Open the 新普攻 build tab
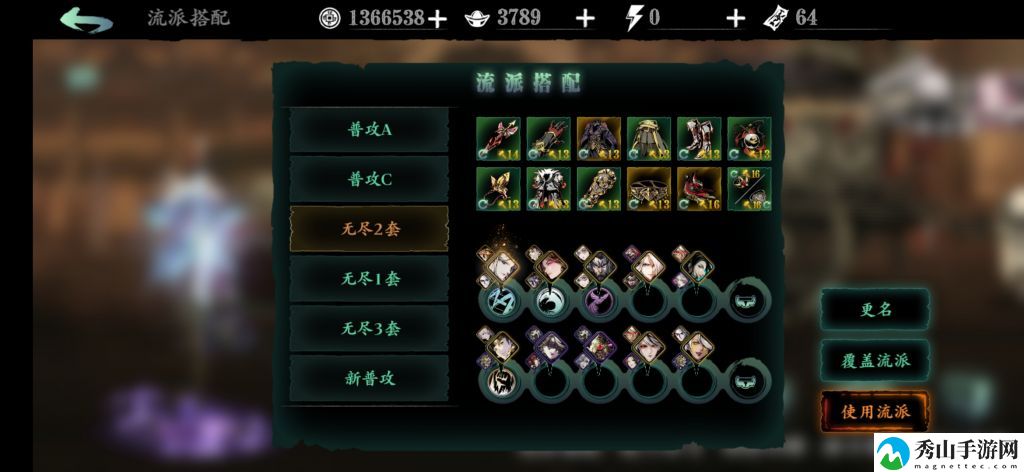Viewport: 1024px width, 472px height. click(x=370, y=378)
